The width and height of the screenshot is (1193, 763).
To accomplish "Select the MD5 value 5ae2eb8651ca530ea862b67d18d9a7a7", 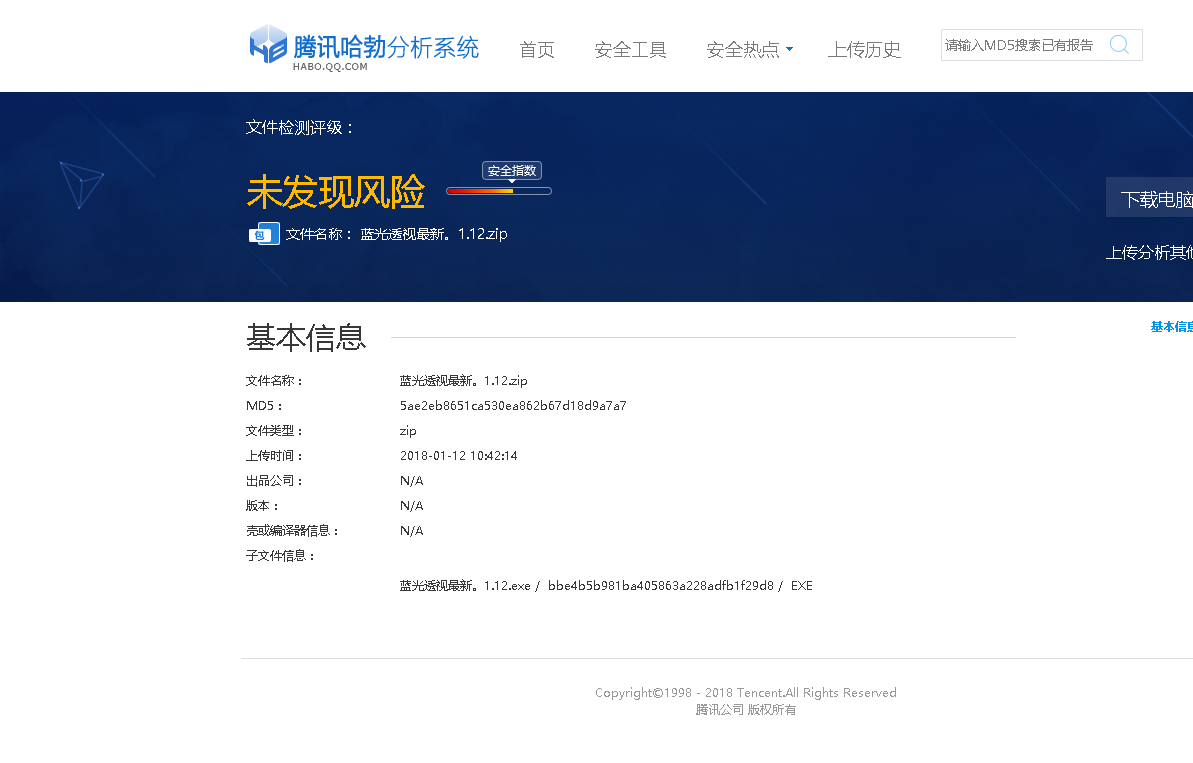I will coord(513,406).
